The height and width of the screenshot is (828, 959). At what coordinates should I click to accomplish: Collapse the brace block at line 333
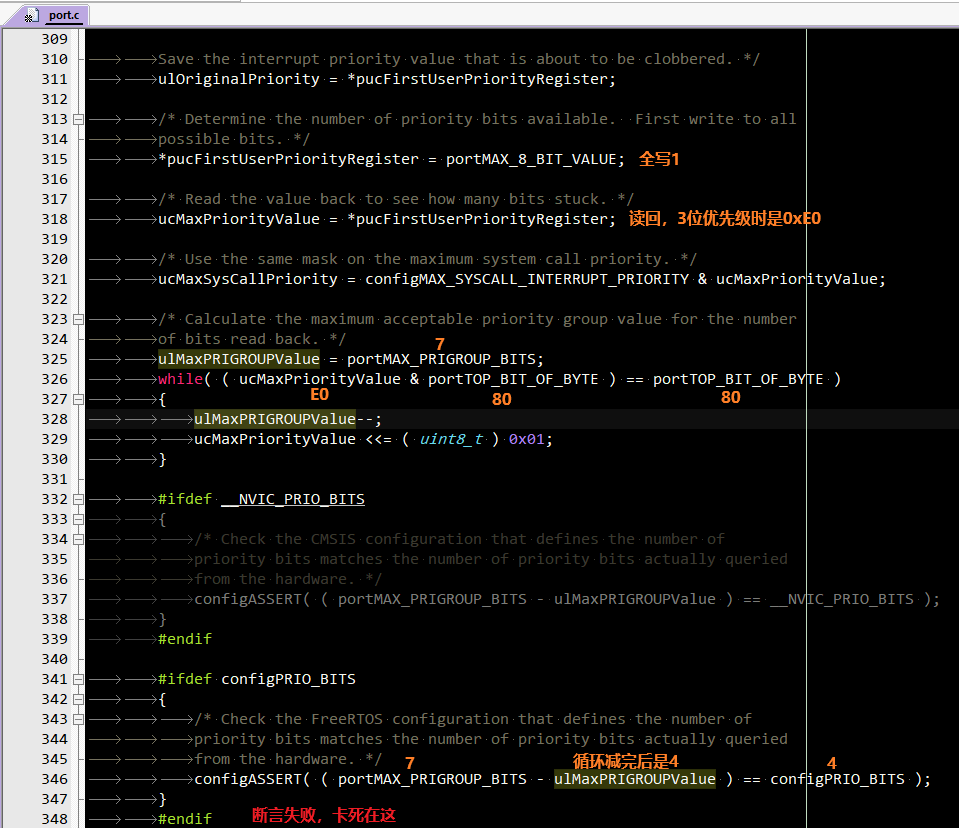click(x=78, y=519)
